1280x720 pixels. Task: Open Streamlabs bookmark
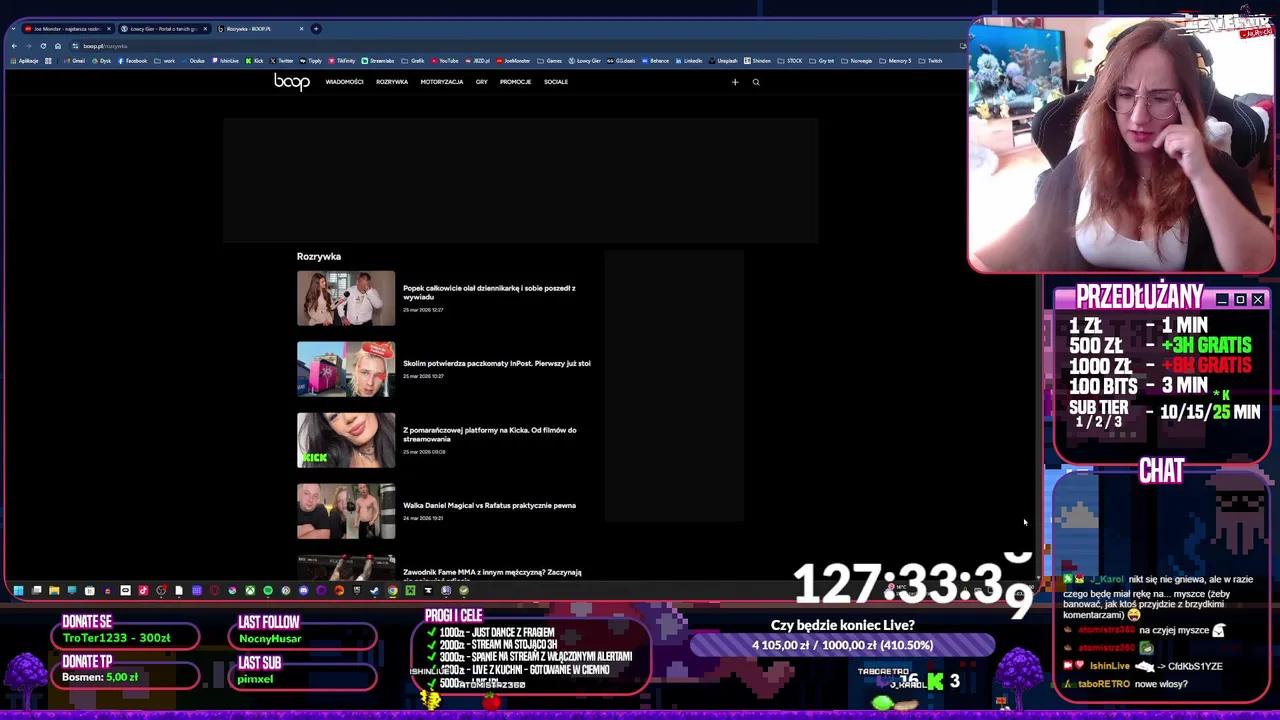pyautogui.click(x=379, y=61)
